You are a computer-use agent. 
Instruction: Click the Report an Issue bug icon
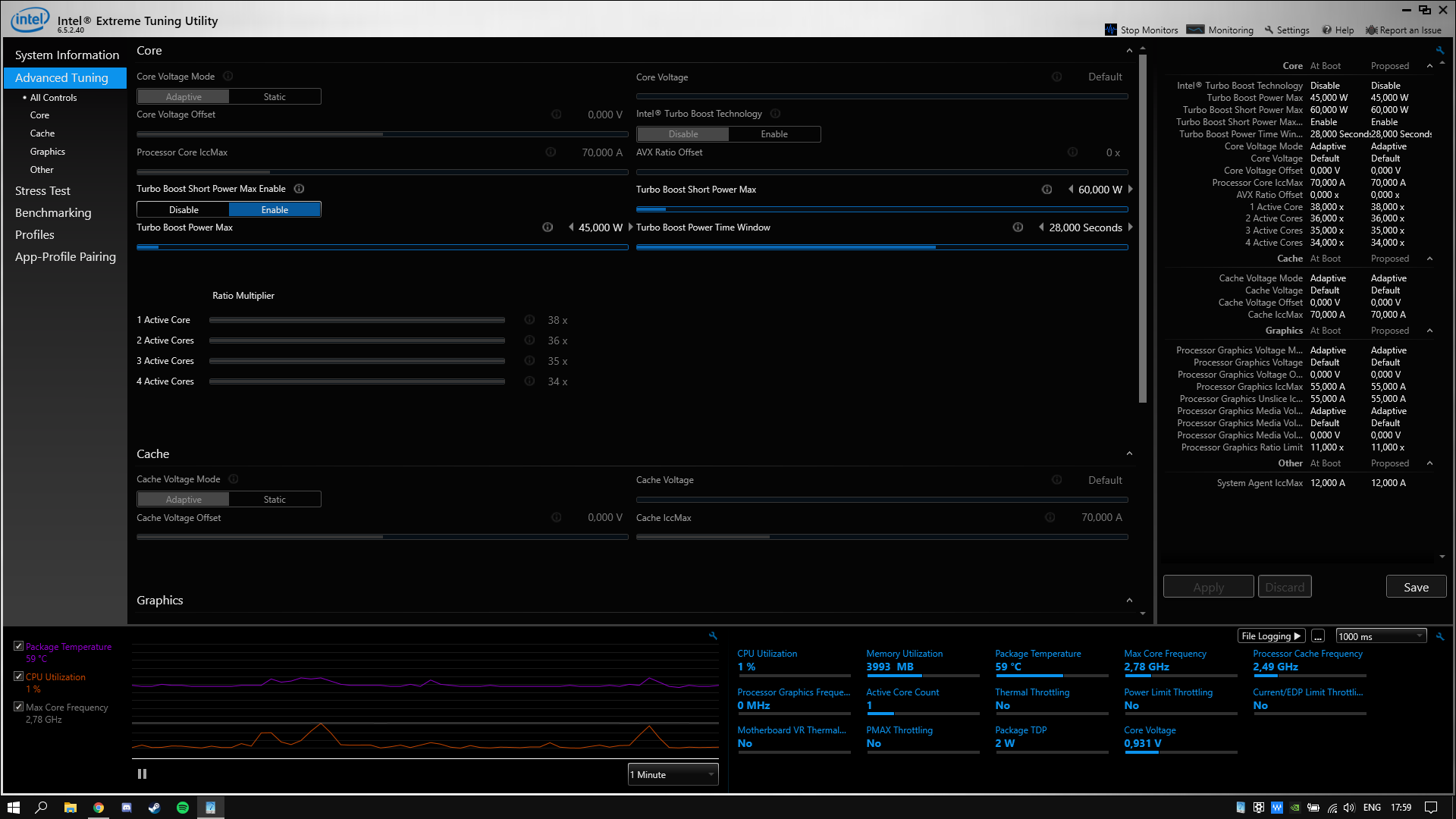click(1371, 30)
